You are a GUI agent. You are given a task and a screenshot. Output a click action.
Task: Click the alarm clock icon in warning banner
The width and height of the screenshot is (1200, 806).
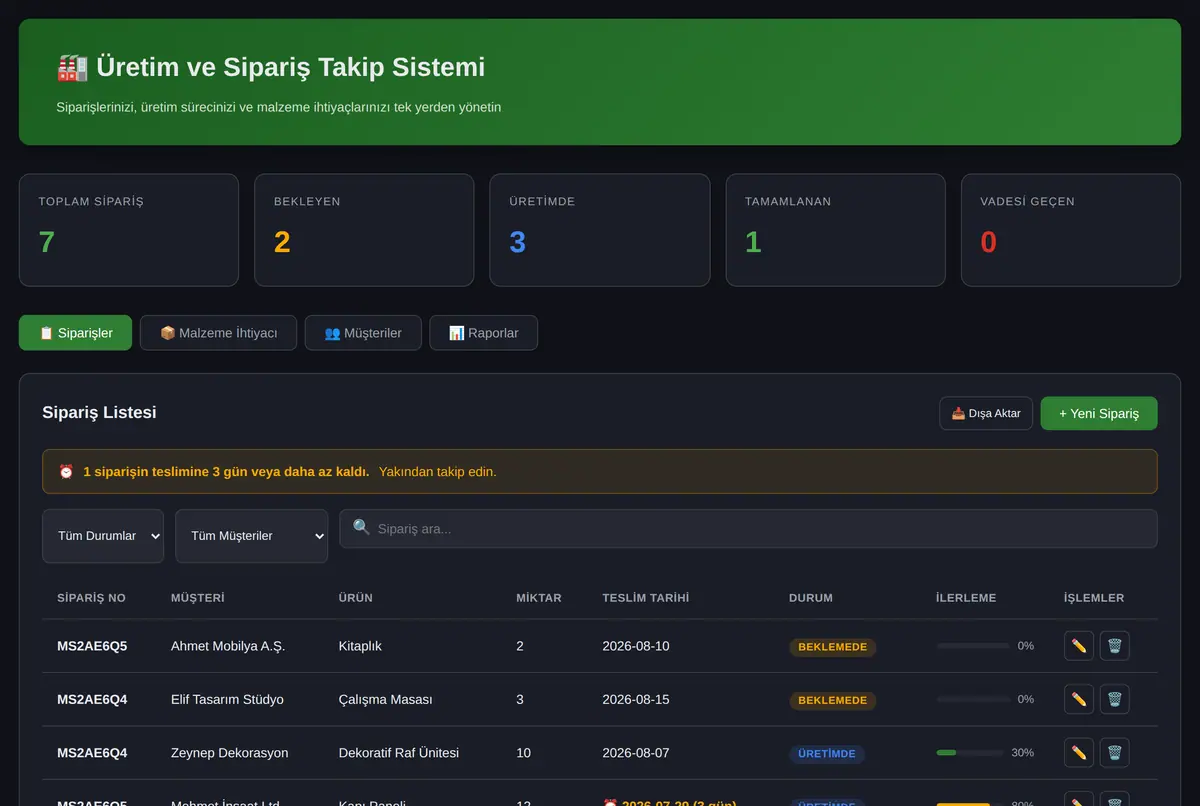(x=66, y=471)
